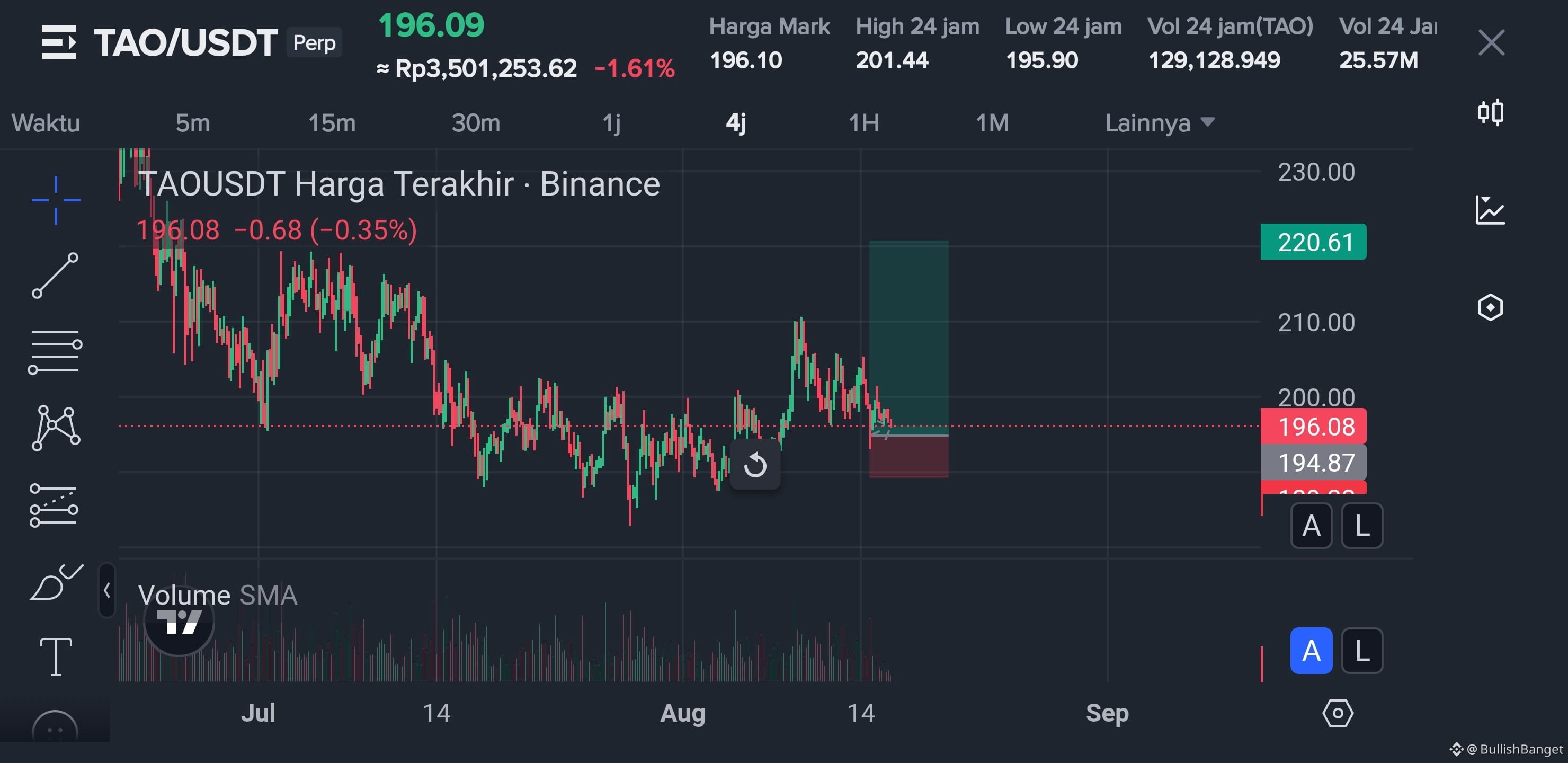Open the market list menu icon
The image size is (1568, 763).
[59, 42]
